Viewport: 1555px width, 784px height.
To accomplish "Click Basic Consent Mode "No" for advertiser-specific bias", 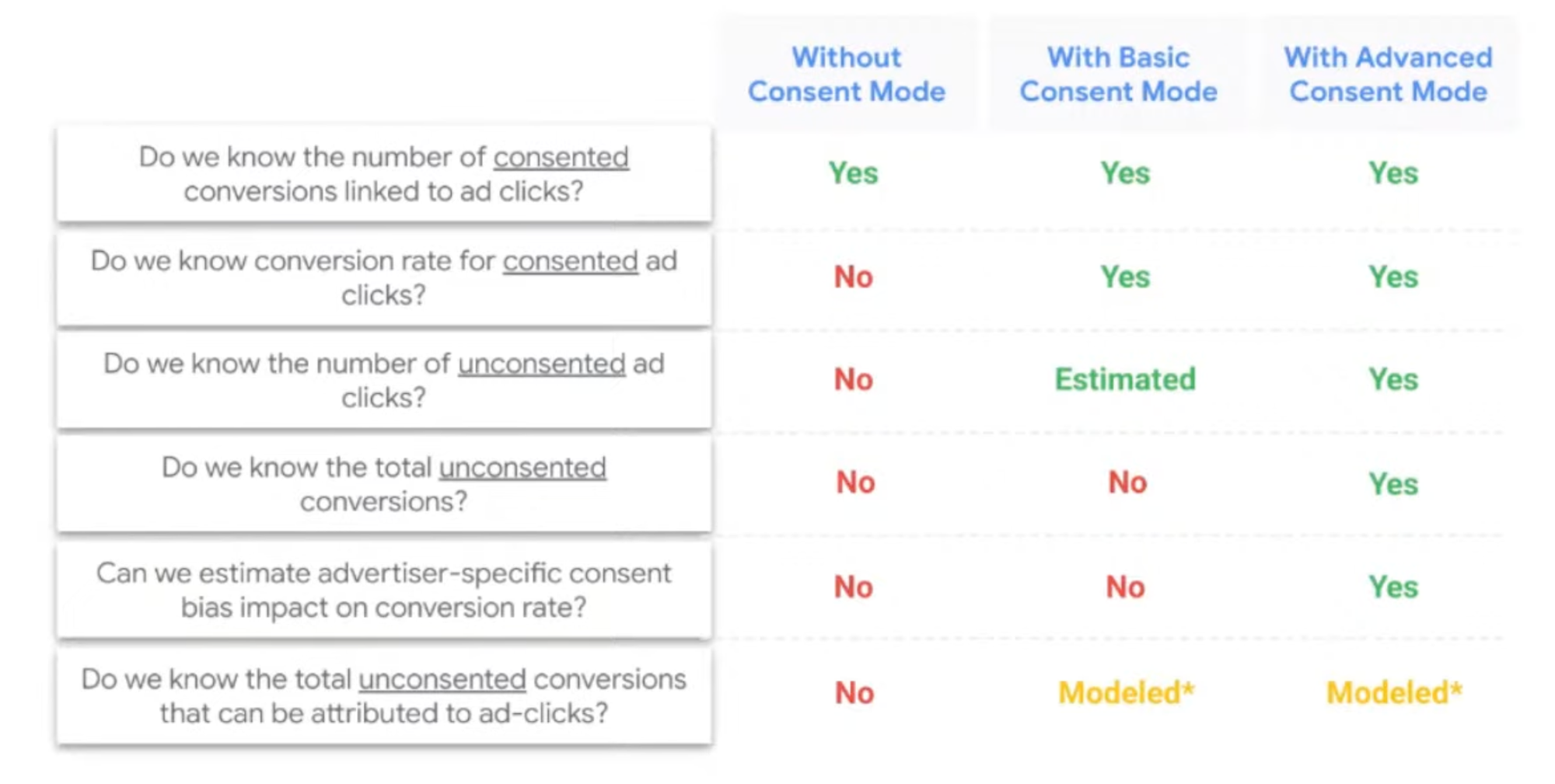I will tap(1125, 587).
